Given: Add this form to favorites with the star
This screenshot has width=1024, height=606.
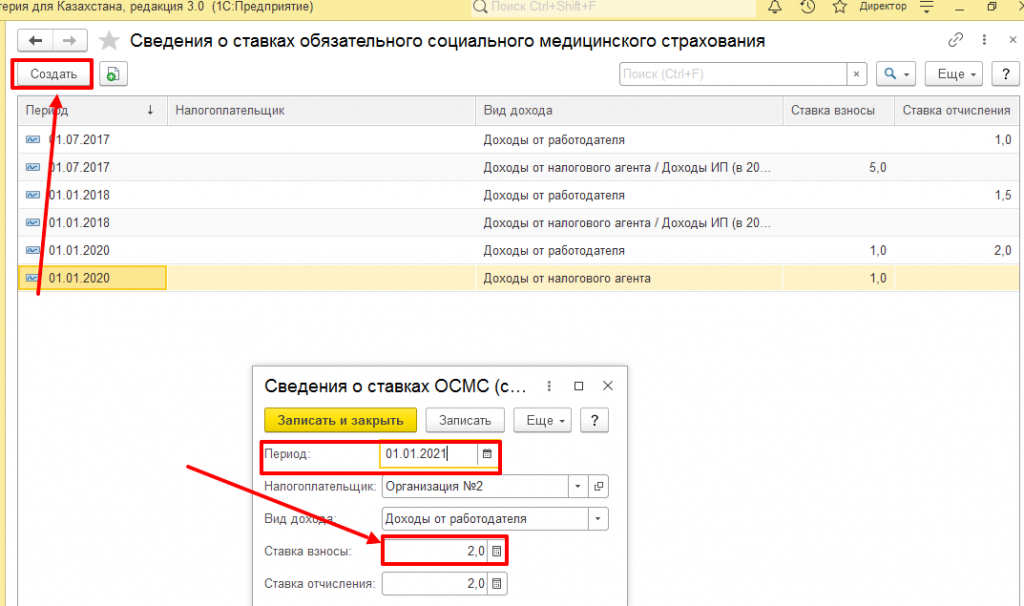Looking at the screenshot, I should [x=110, y=41].
